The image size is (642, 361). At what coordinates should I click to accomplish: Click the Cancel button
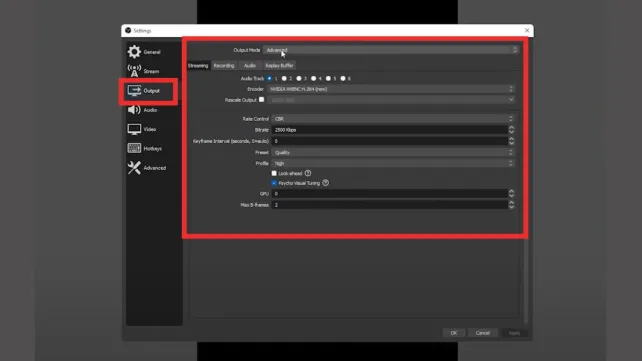point(483,333)
